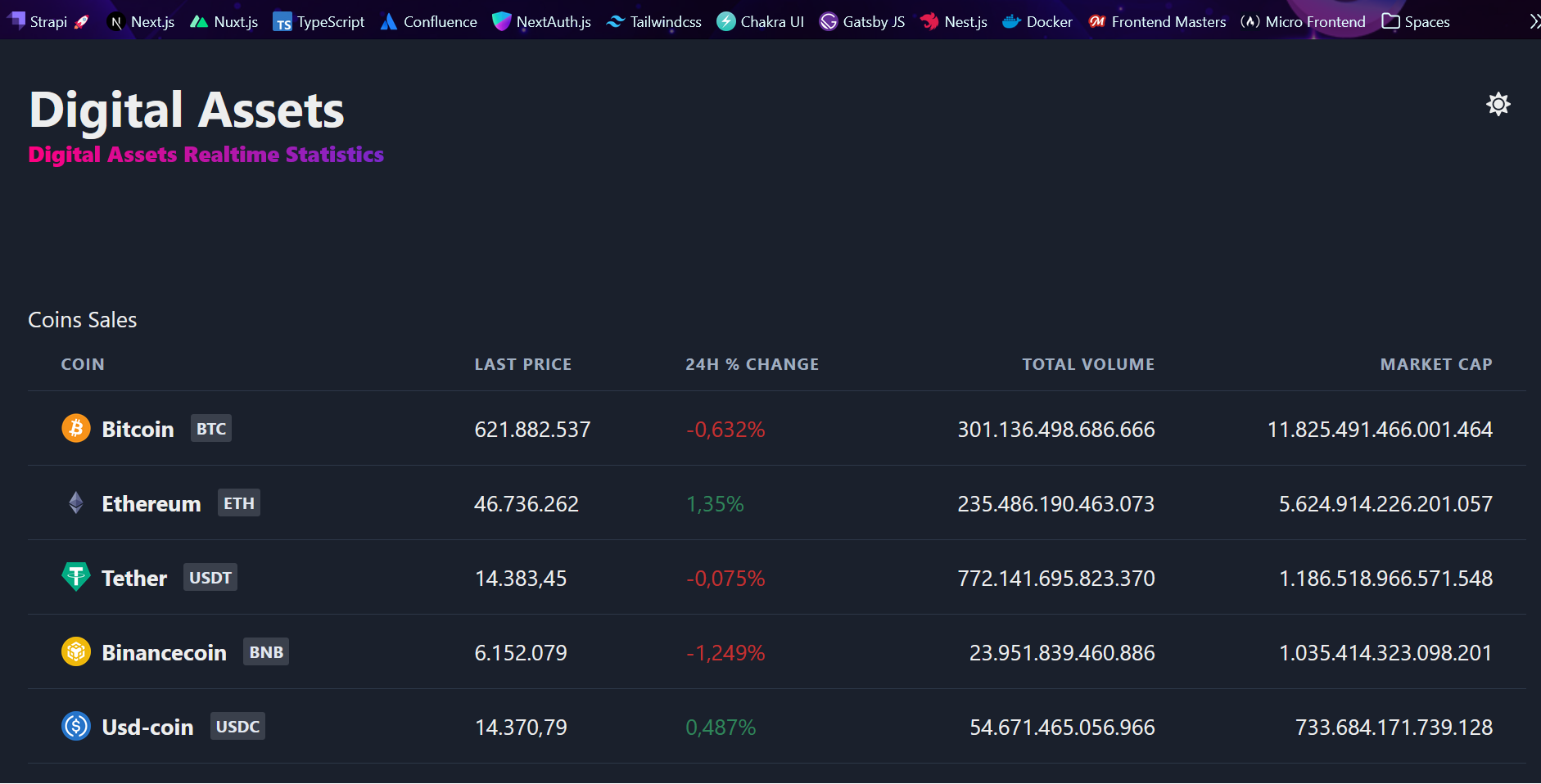1541x784 pixels.
Task: Open the Chakra UI bookmark
Action: [760, 21]
